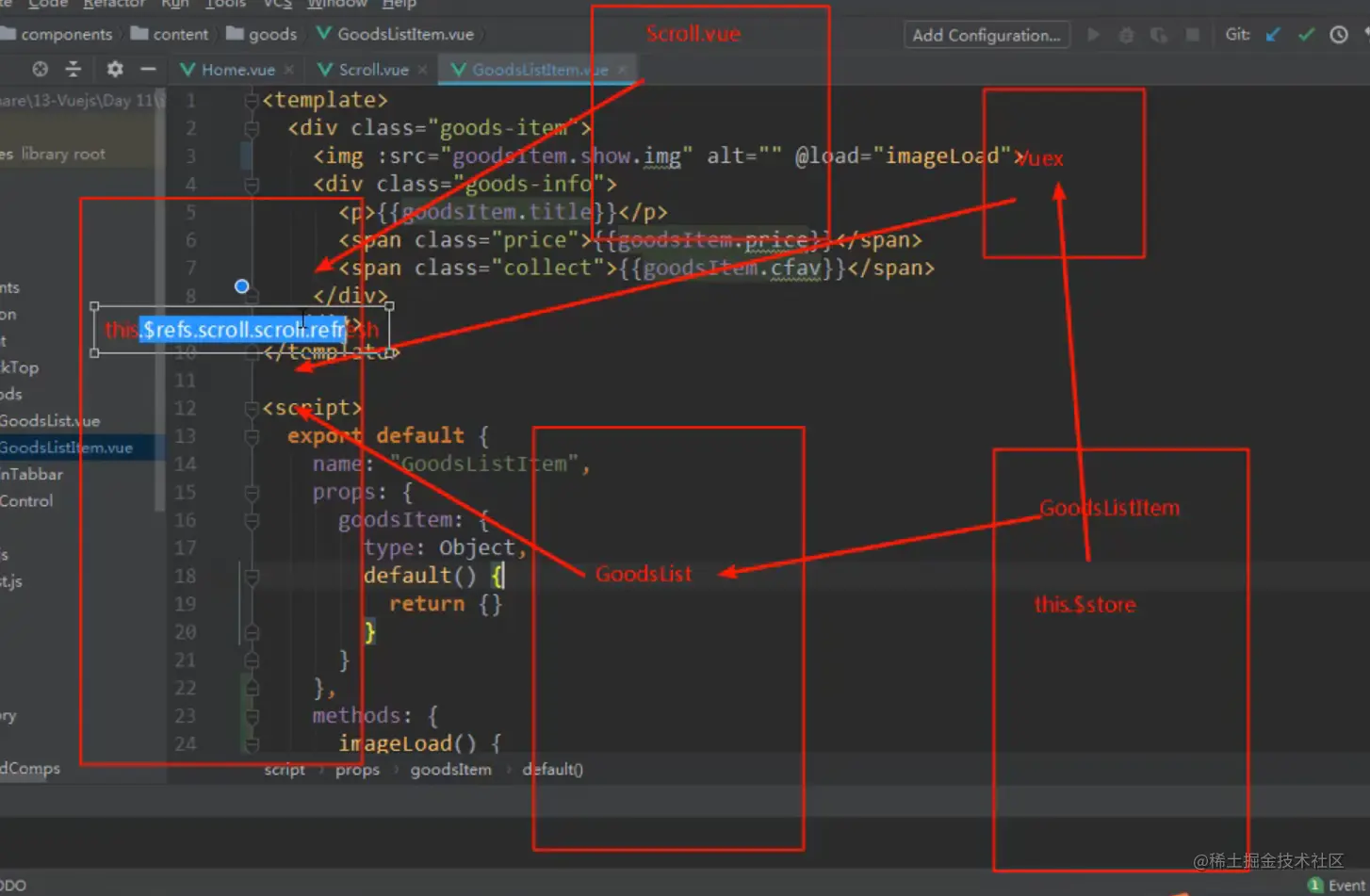Select GoodsList.vue in project tree
Image resolution: width=1370 pixels, height=896 pixels.
pyautogui.click(x=50, y=421)
